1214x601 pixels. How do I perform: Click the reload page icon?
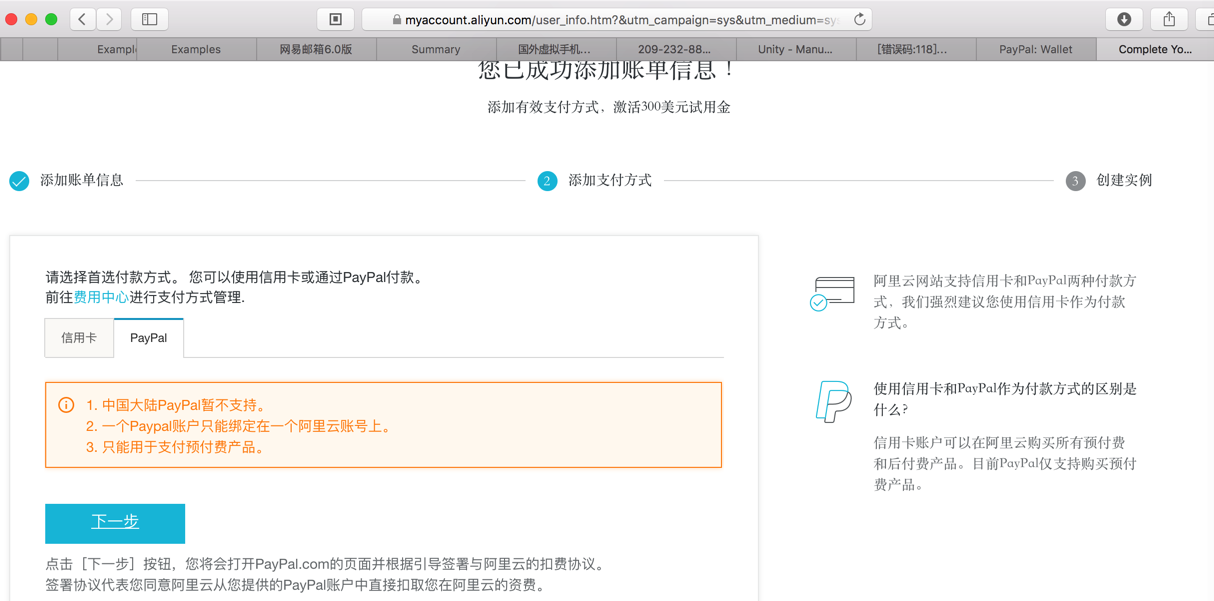coord(859,19)
